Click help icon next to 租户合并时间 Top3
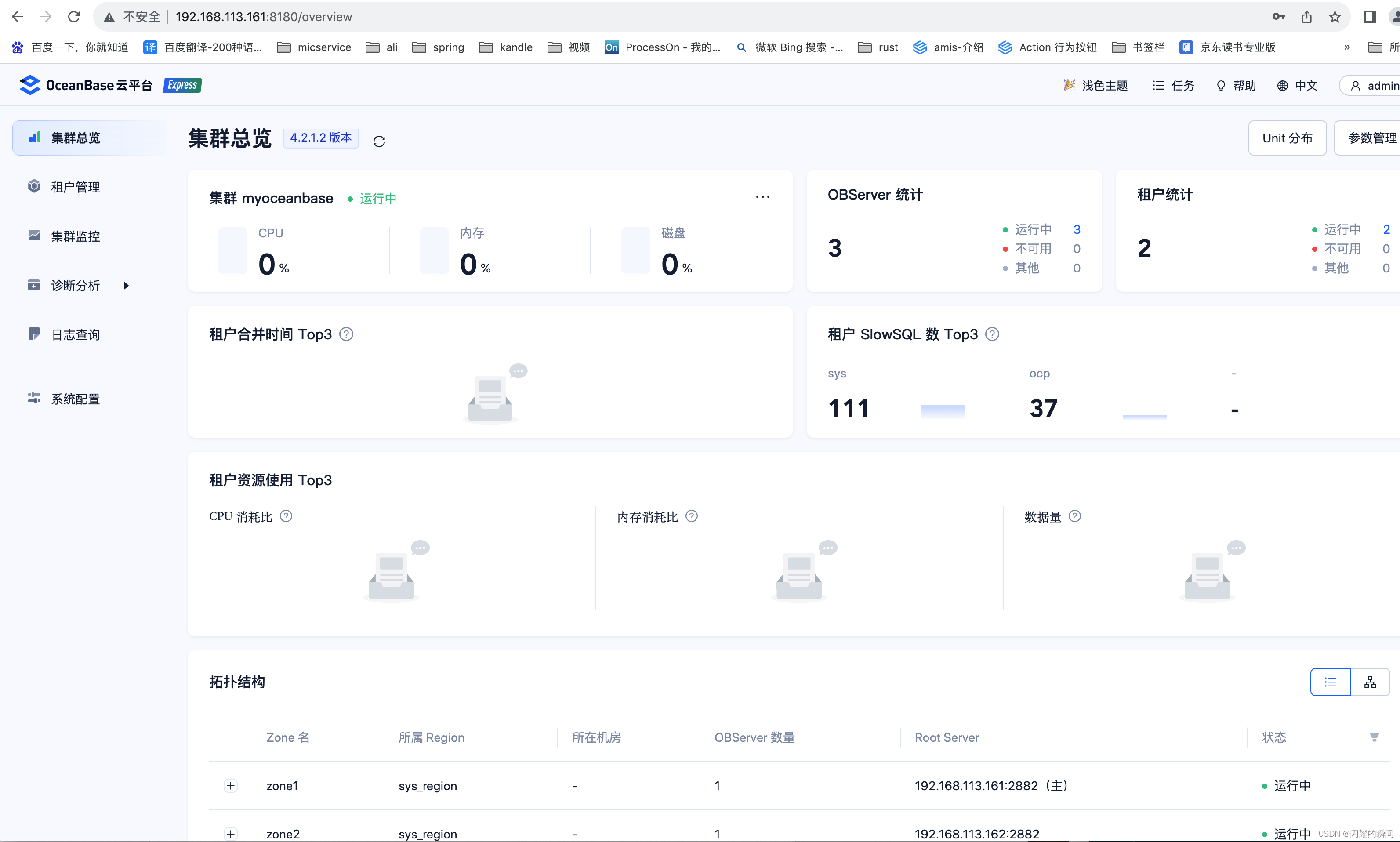Screen dimensions: 1400x842 point(346,334)
